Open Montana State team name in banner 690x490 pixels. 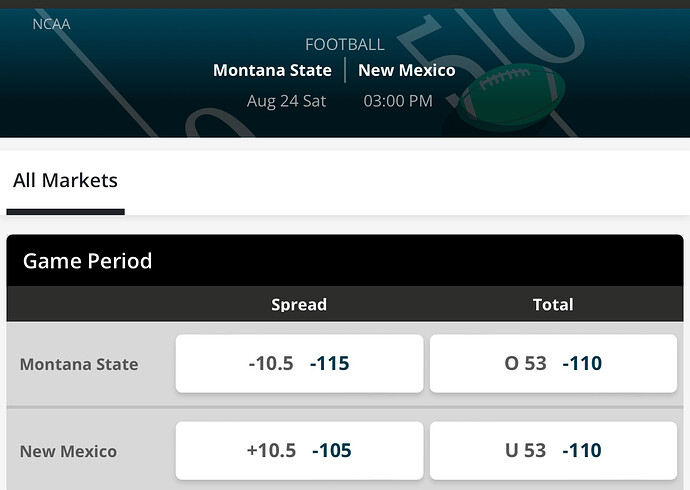[x=272, y=70]
